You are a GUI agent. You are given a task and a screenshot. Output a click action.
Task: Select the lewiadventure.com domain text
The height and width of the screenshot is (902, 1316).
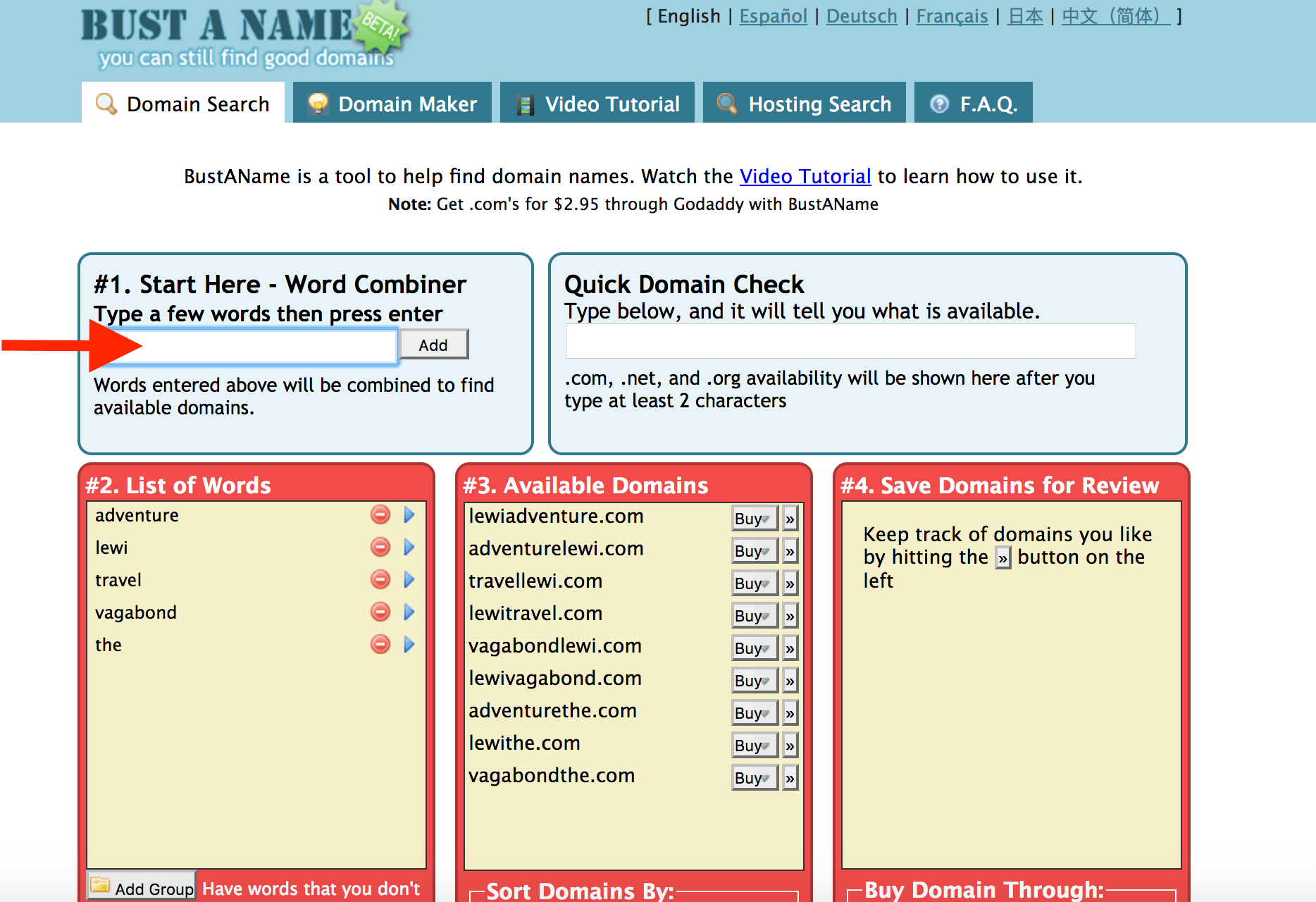coord(556,517)
